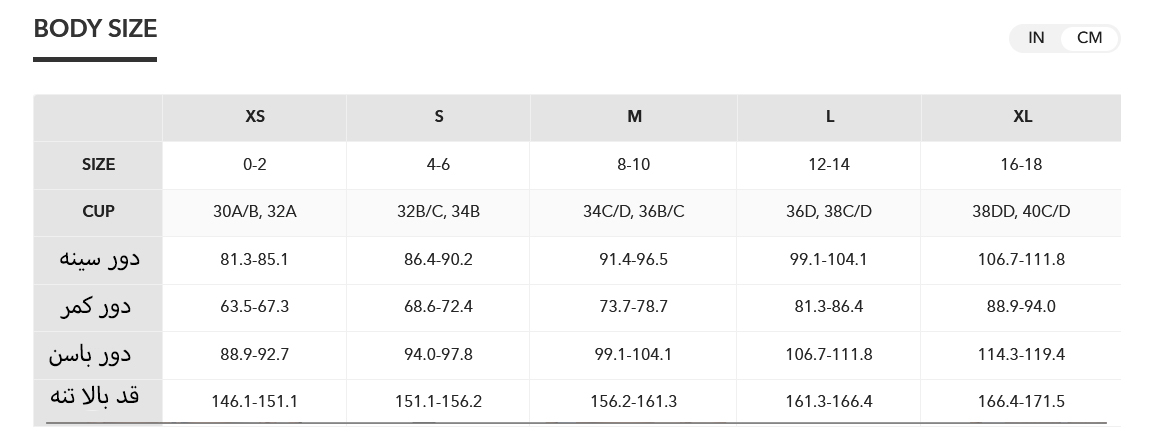Viewport: 1161px width, 436px height.
Task: Click the 81.3-86.4 waist measurement cell
Action: pyautogui.click(x=829, y=306)
